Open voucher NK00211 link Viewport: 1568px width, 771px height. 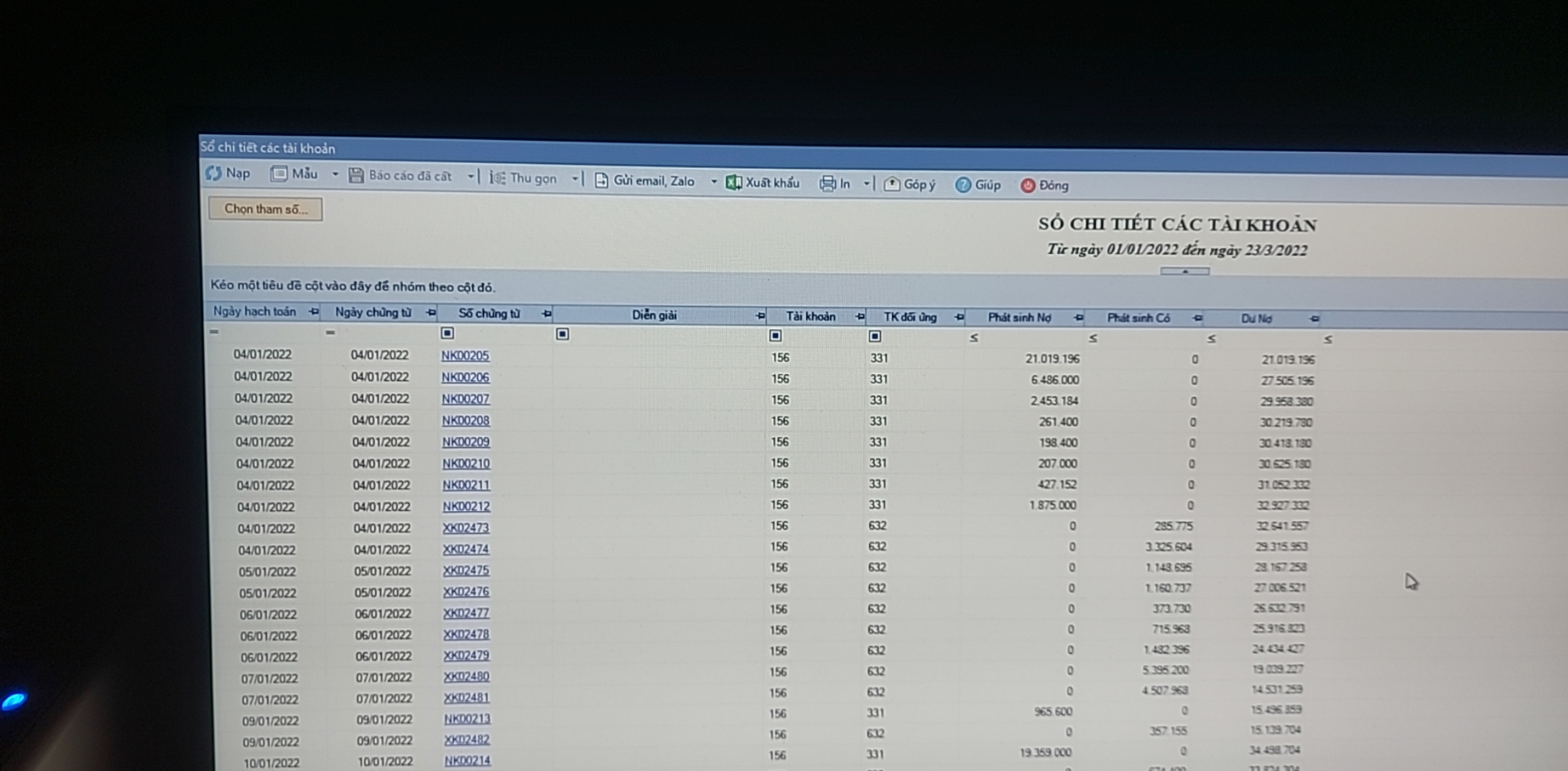pyautogui.click(x=466, y=485)
